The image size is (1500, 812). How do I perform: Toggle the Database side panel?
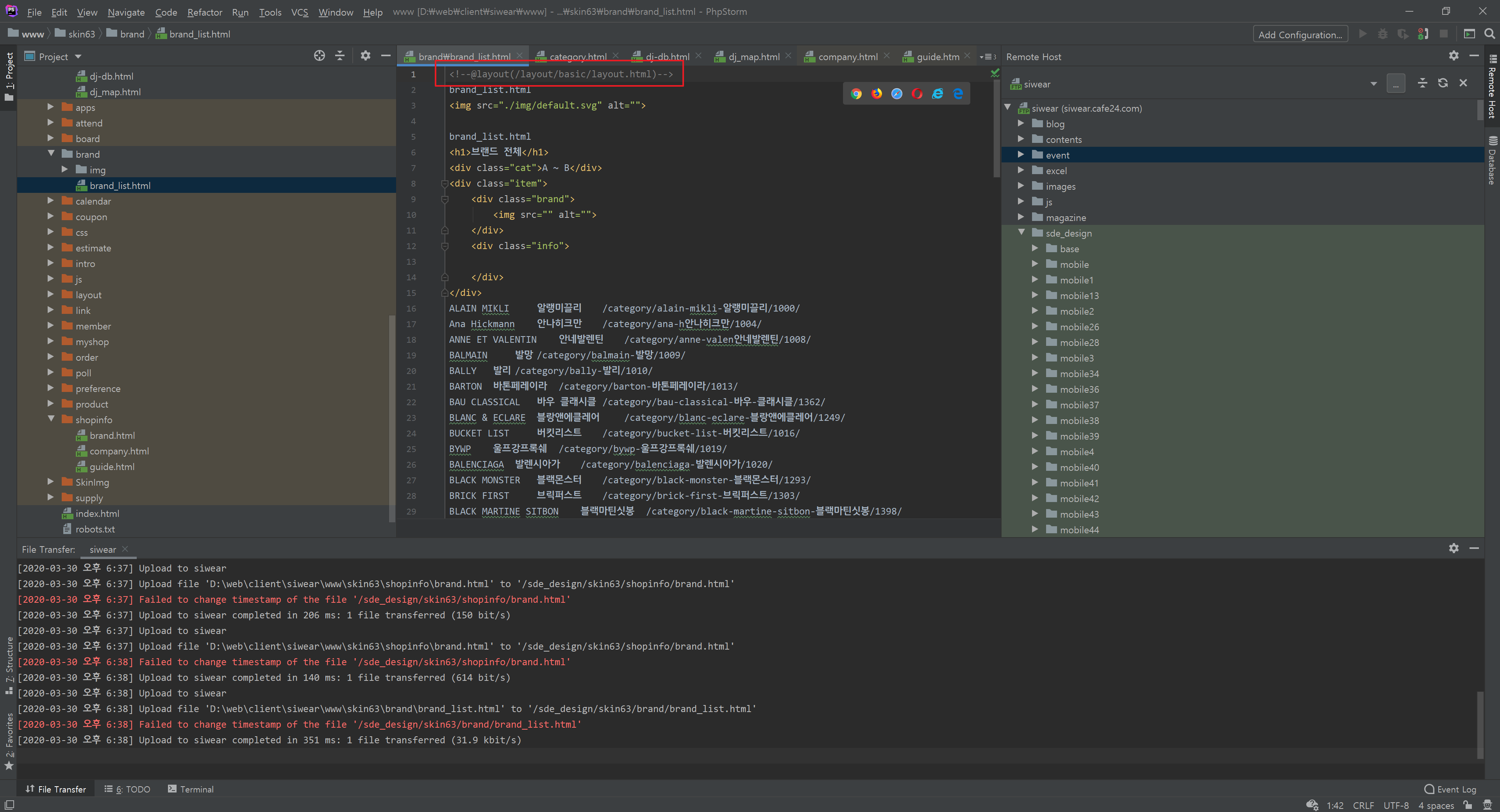tap(1493, 160)
